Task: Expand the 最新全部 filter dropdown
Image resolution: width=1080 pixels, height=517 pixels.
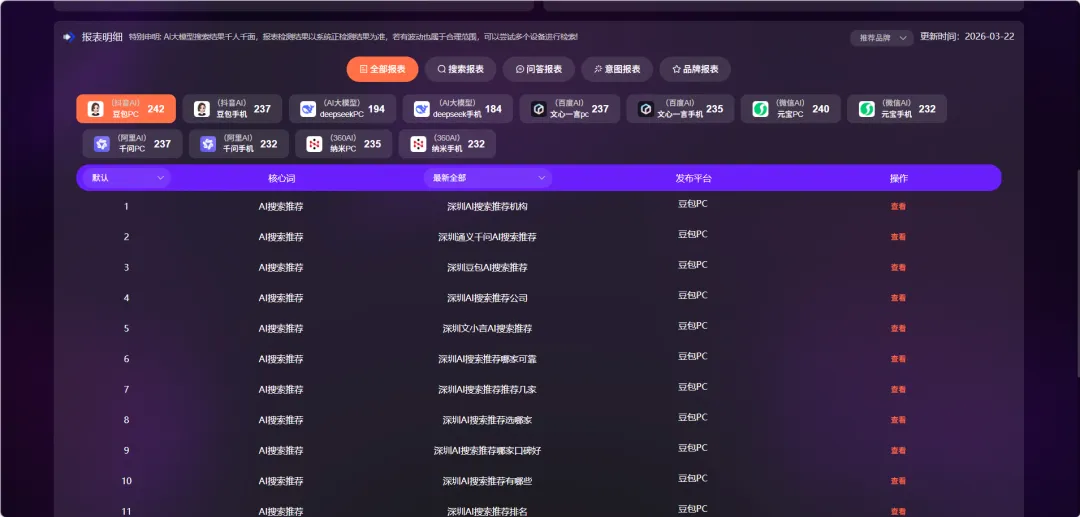Action: pos(488,178)
